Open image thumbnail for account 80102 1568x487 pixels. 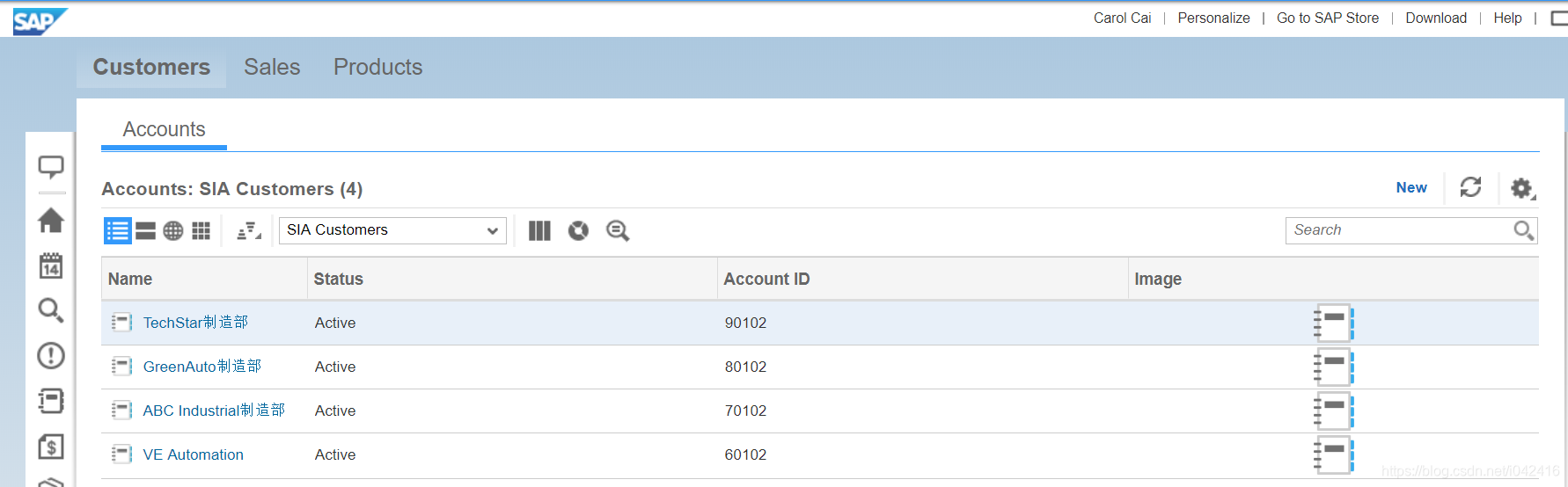(x=1333, y=367)
